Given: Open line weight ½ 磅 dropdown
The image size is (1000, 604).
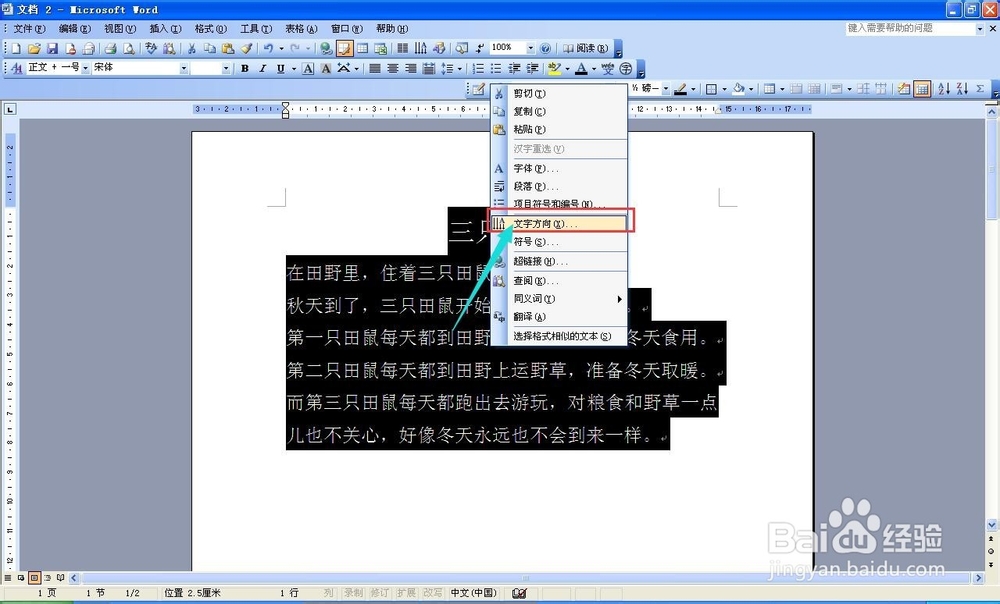Looking at the screenshot, I should [x=666, y=89].
